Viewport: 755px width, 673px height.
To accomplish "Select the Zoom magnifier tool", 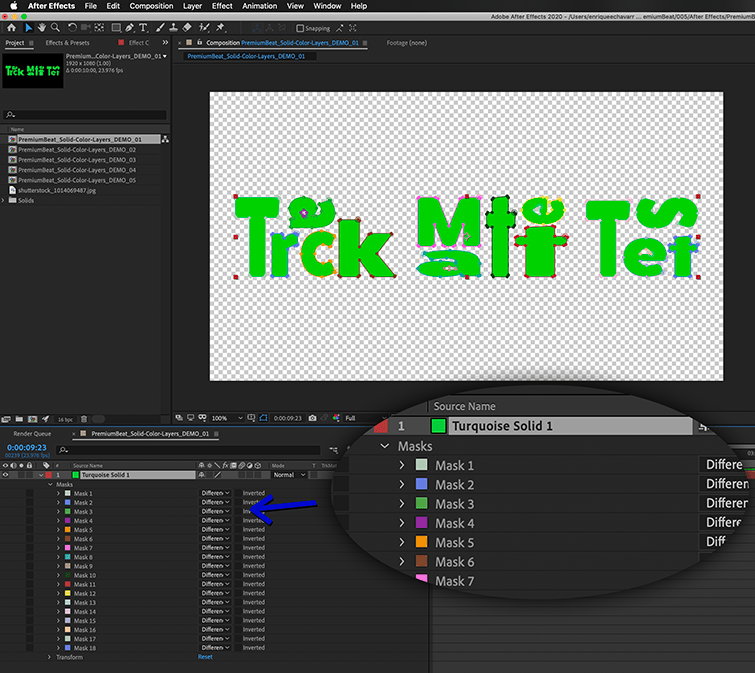I will point(55,28).
